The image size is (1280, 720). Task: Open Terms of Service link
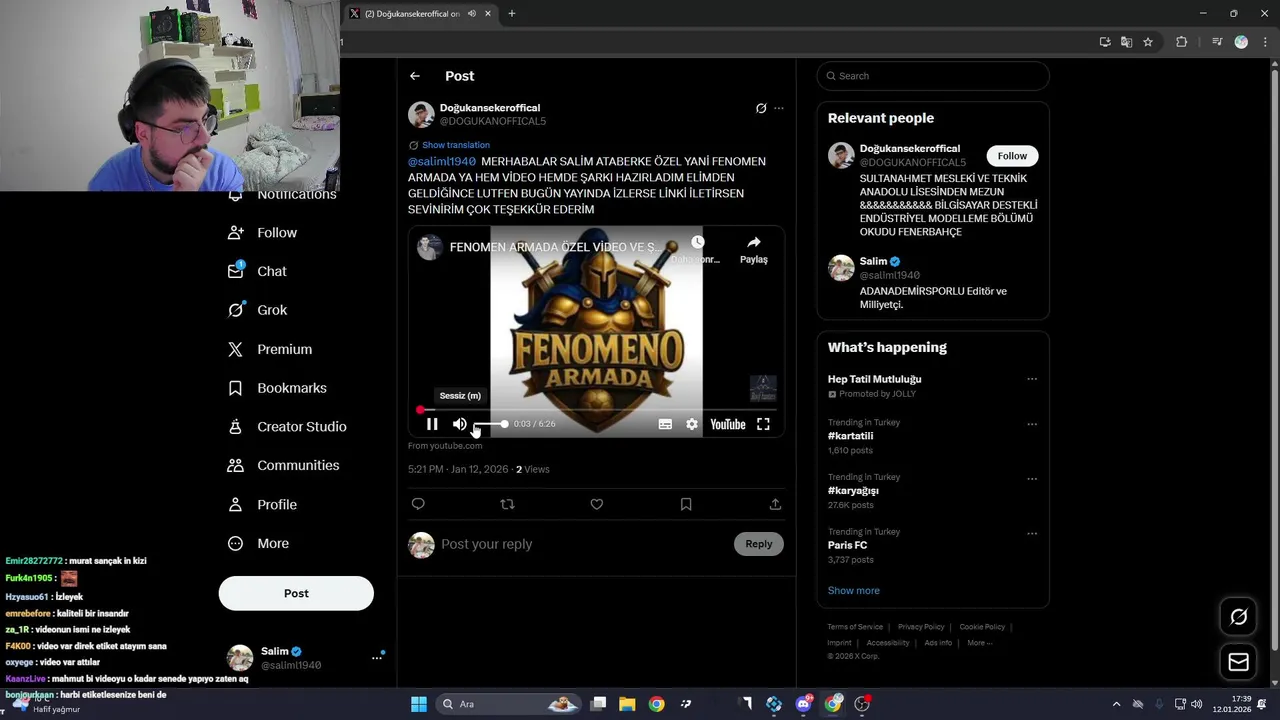(855, 627)
